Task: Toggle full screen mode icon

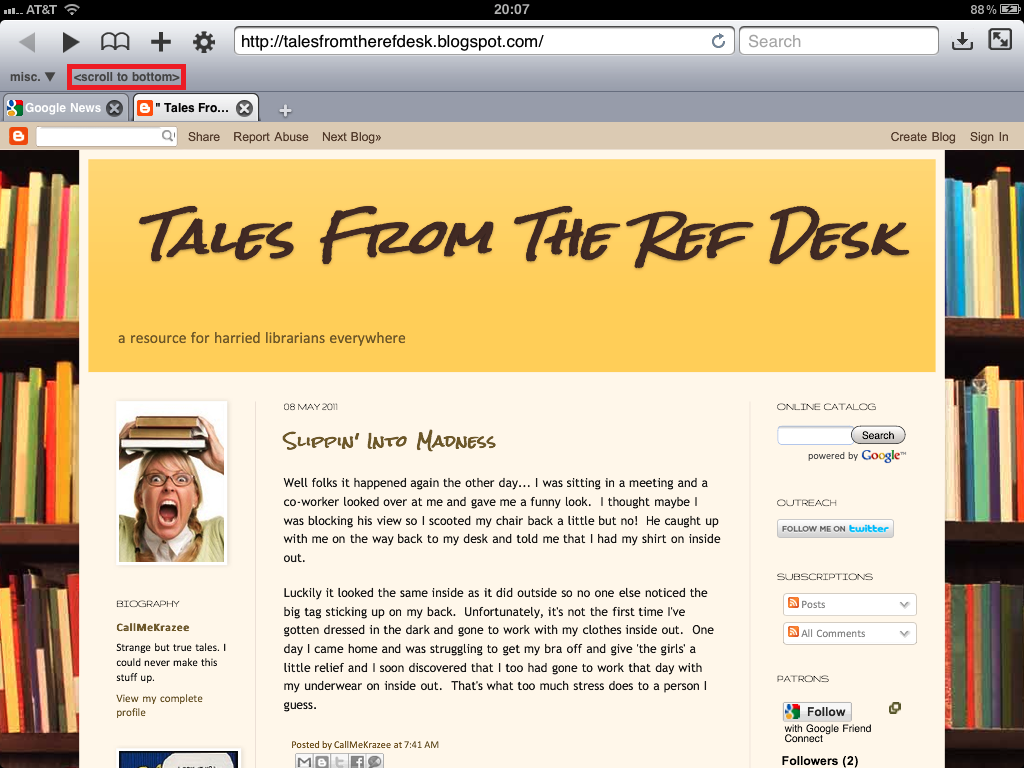Action: [999, 40]
